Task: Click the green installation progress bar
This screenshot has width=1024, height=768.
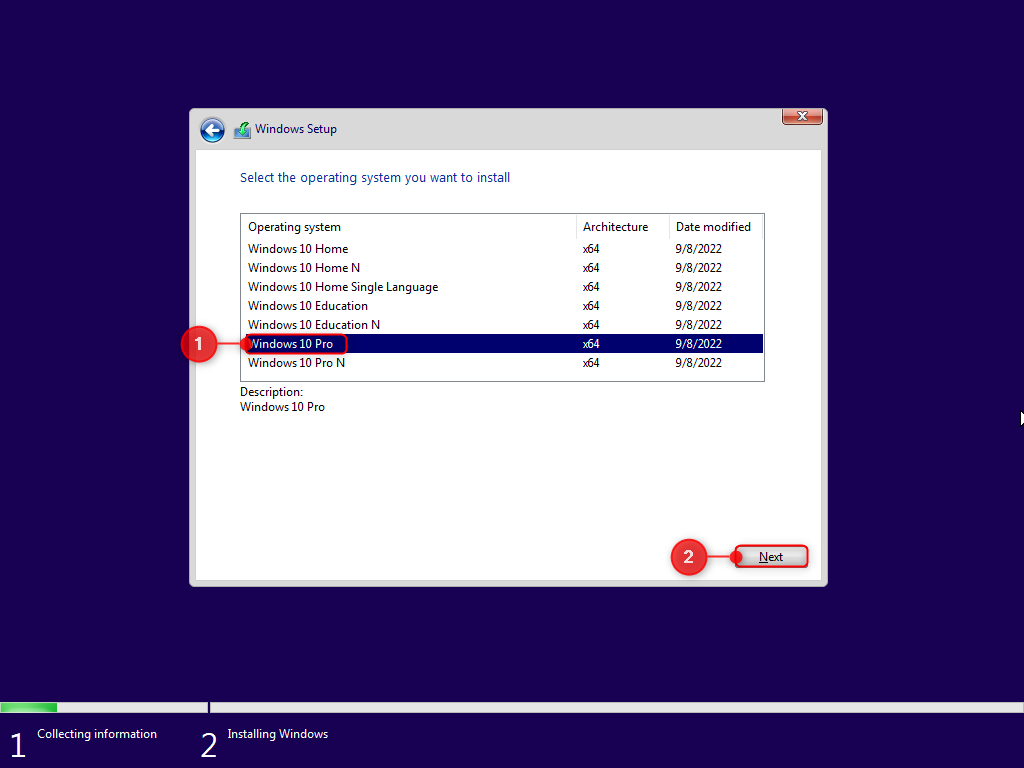Action: click(x=29, y=707)
